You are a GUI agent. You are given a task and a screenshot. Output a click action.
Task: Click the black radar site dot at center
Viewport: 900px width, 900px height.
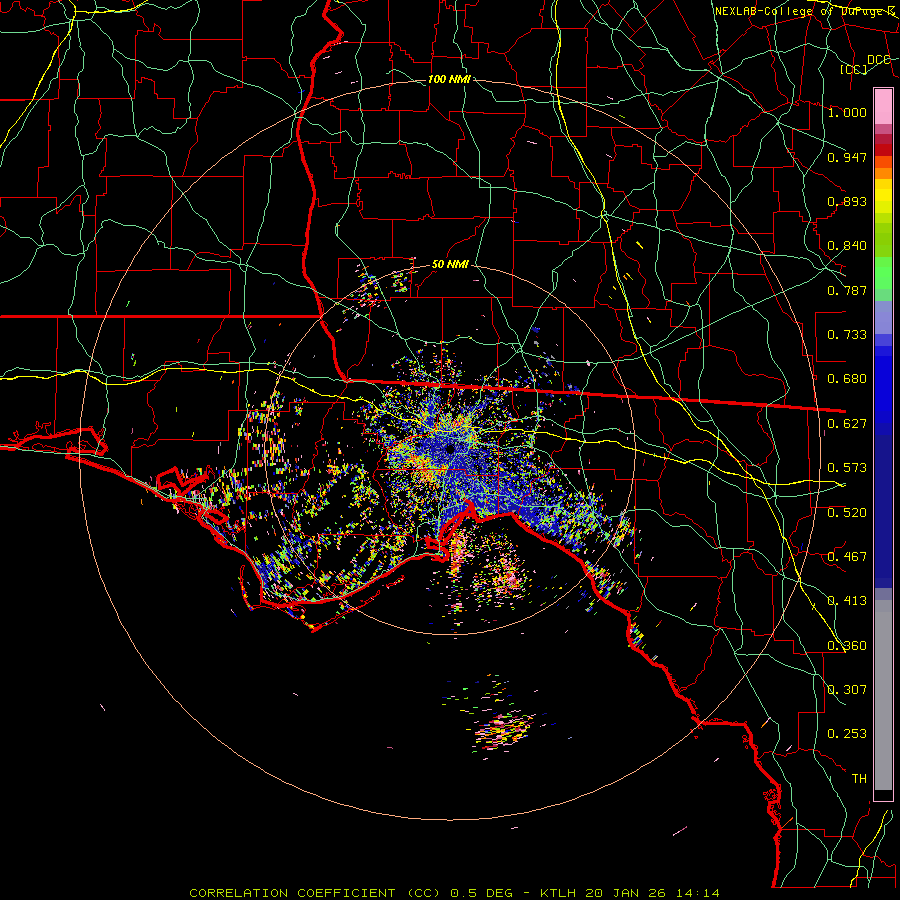coord(450,449)
